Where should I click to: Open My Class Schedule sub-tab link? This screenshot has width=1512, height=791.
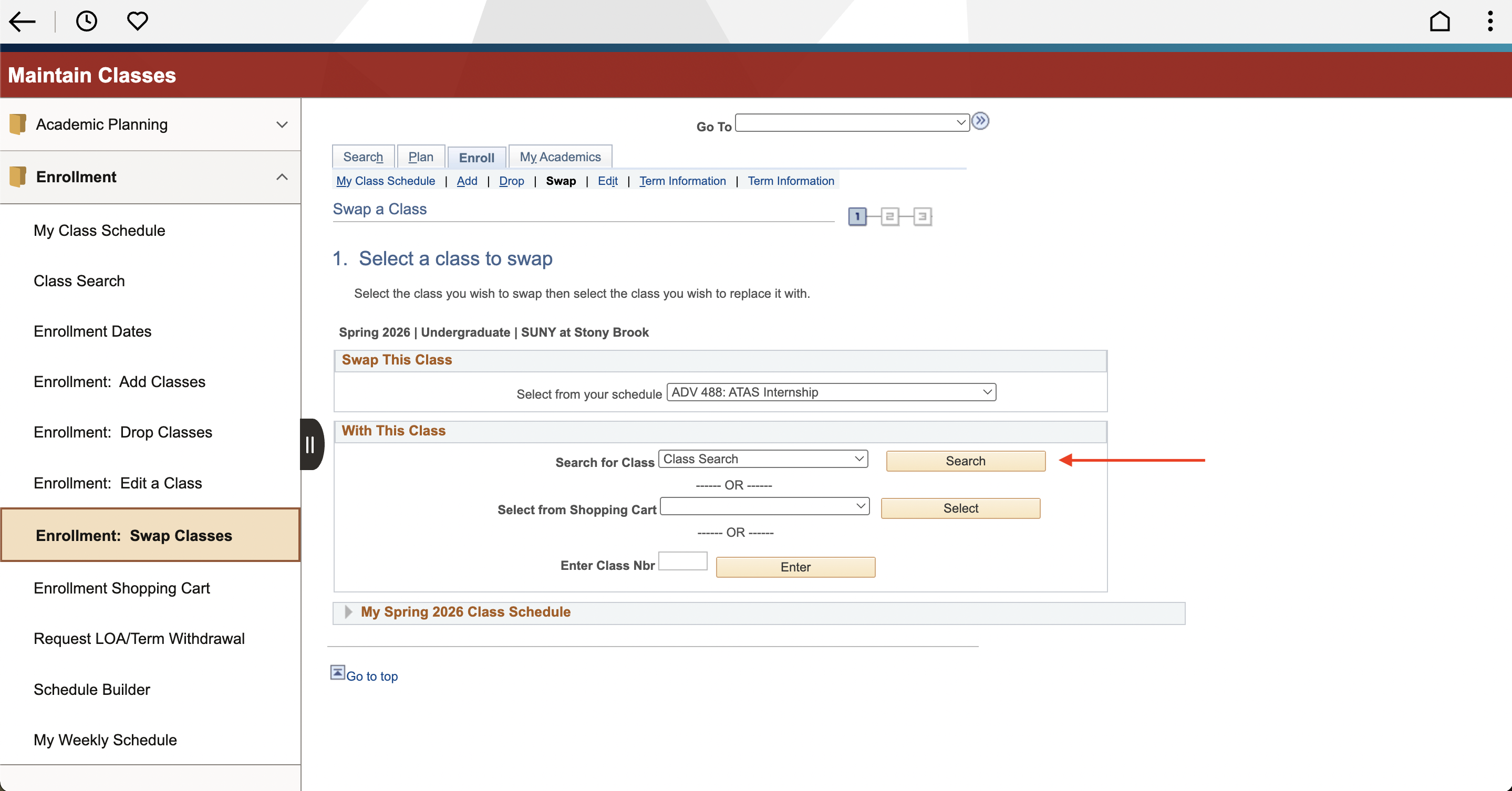coord(386,181)
